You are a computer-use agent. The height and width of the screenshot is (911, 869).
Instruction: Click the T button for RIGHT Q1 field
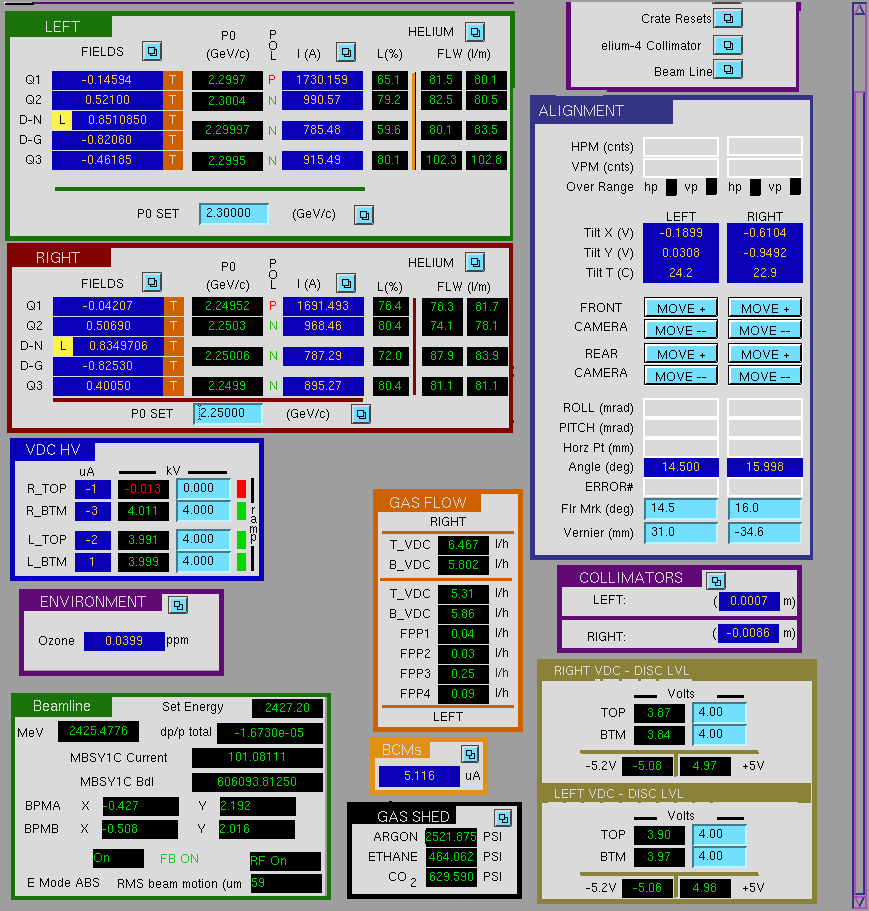point(173,306)
